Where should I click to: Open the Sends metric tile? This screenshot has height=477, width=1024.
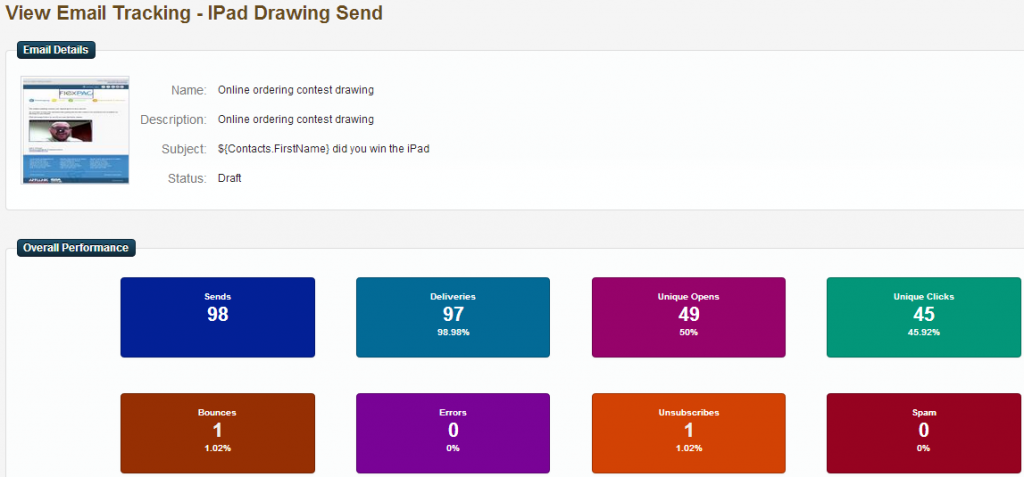[217, 317]
